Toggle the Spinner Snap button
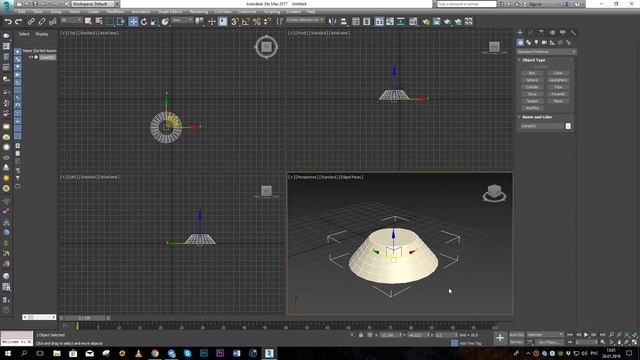 point(267,21)
